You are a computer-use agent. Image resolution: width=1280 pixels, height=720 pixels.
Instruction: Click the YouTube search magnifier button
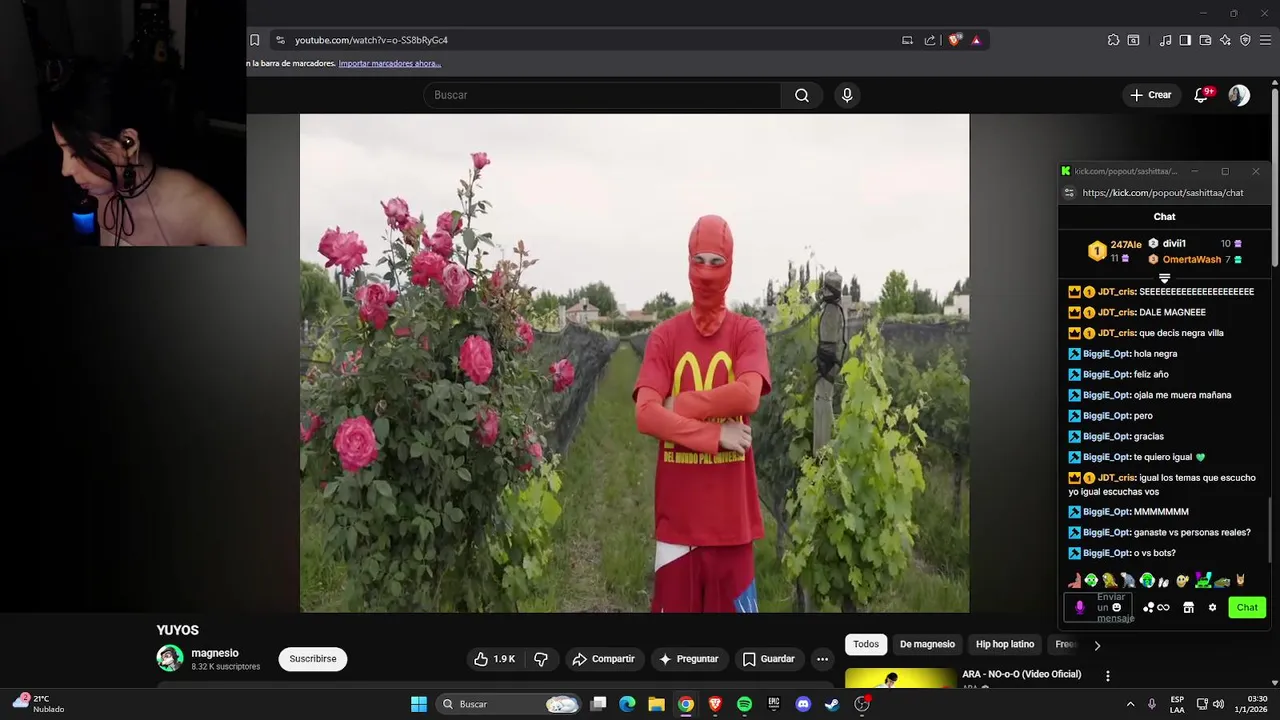802,95
